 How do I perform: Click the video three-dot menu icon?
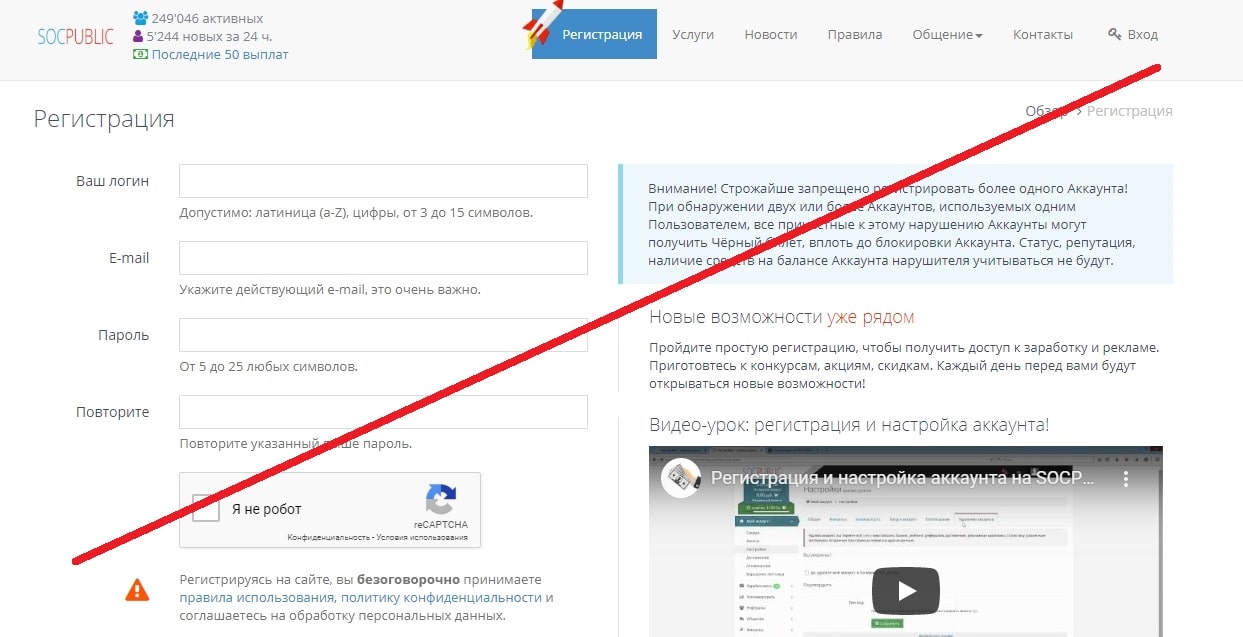(x=1129, y=478)
